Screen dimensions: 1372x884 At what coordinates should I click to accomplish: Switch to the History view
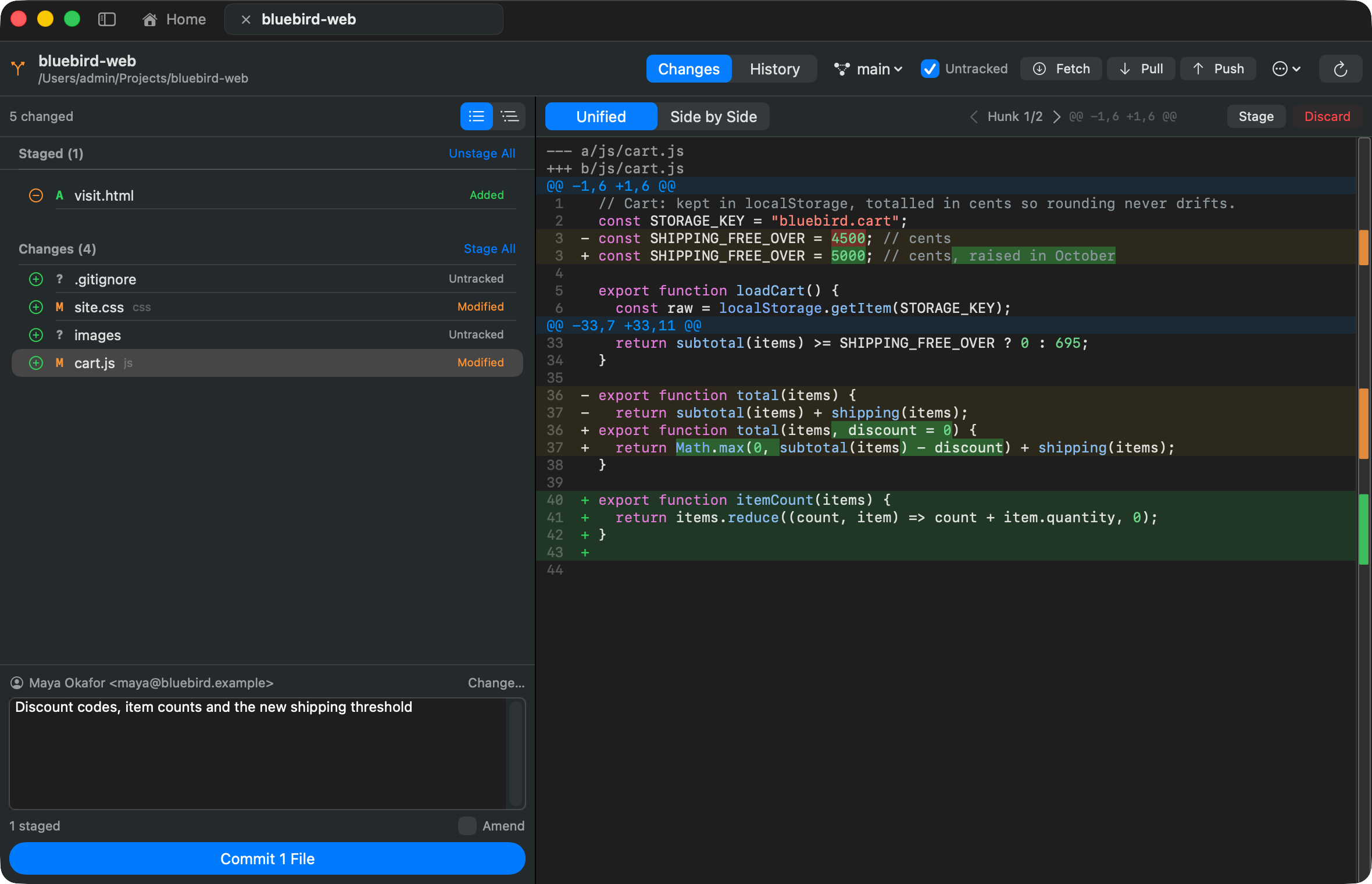point(774,69)
